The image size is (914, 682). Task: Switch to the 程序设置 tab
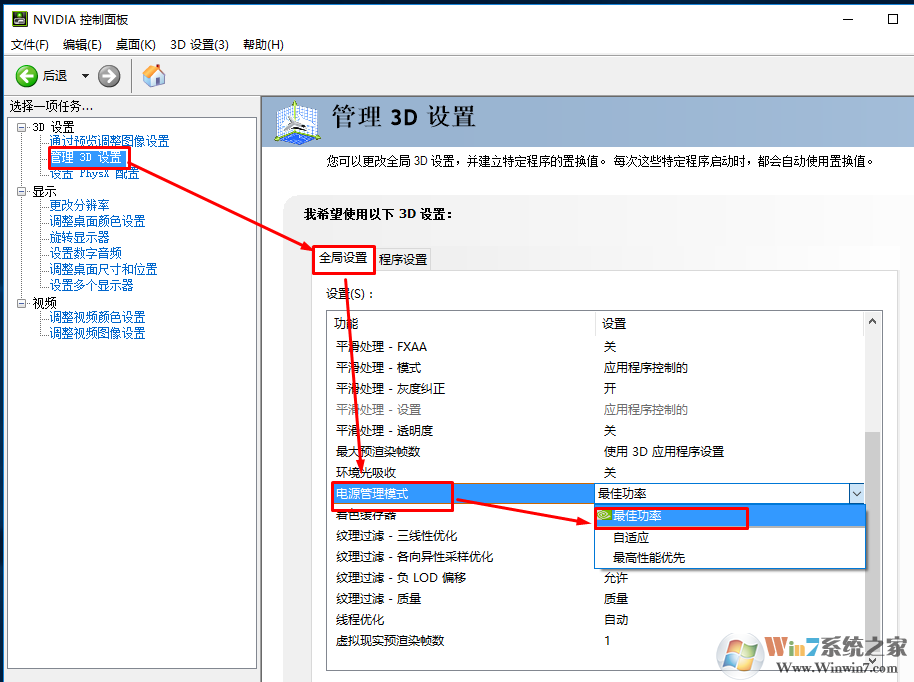click(403, 259)
